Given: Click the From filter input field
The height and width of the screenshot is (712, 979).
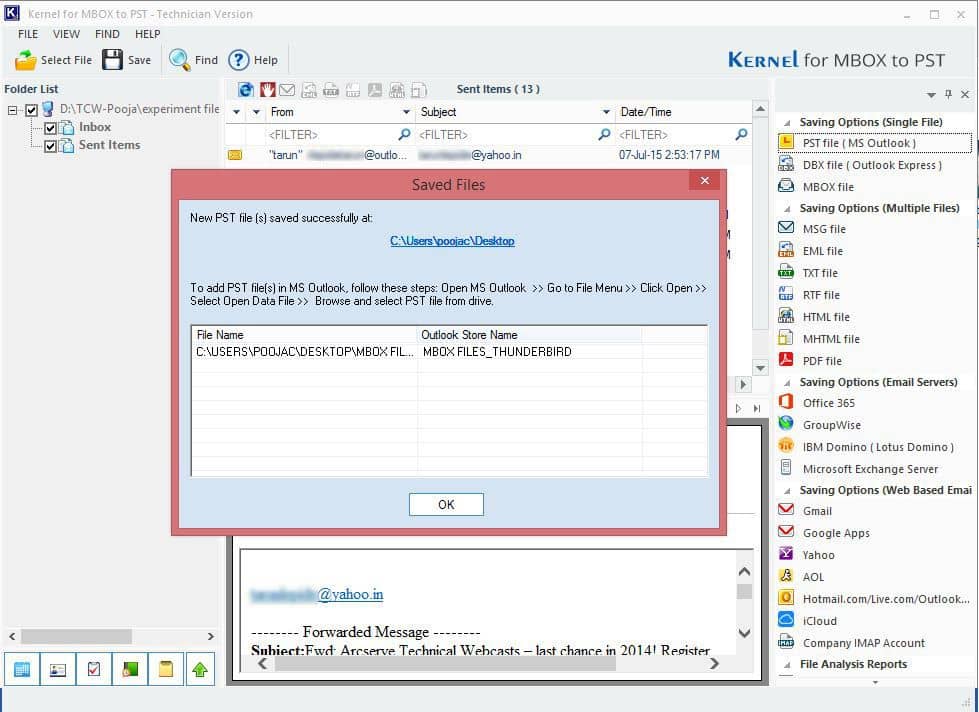Looking at the screenshot, I should (339, 134).
